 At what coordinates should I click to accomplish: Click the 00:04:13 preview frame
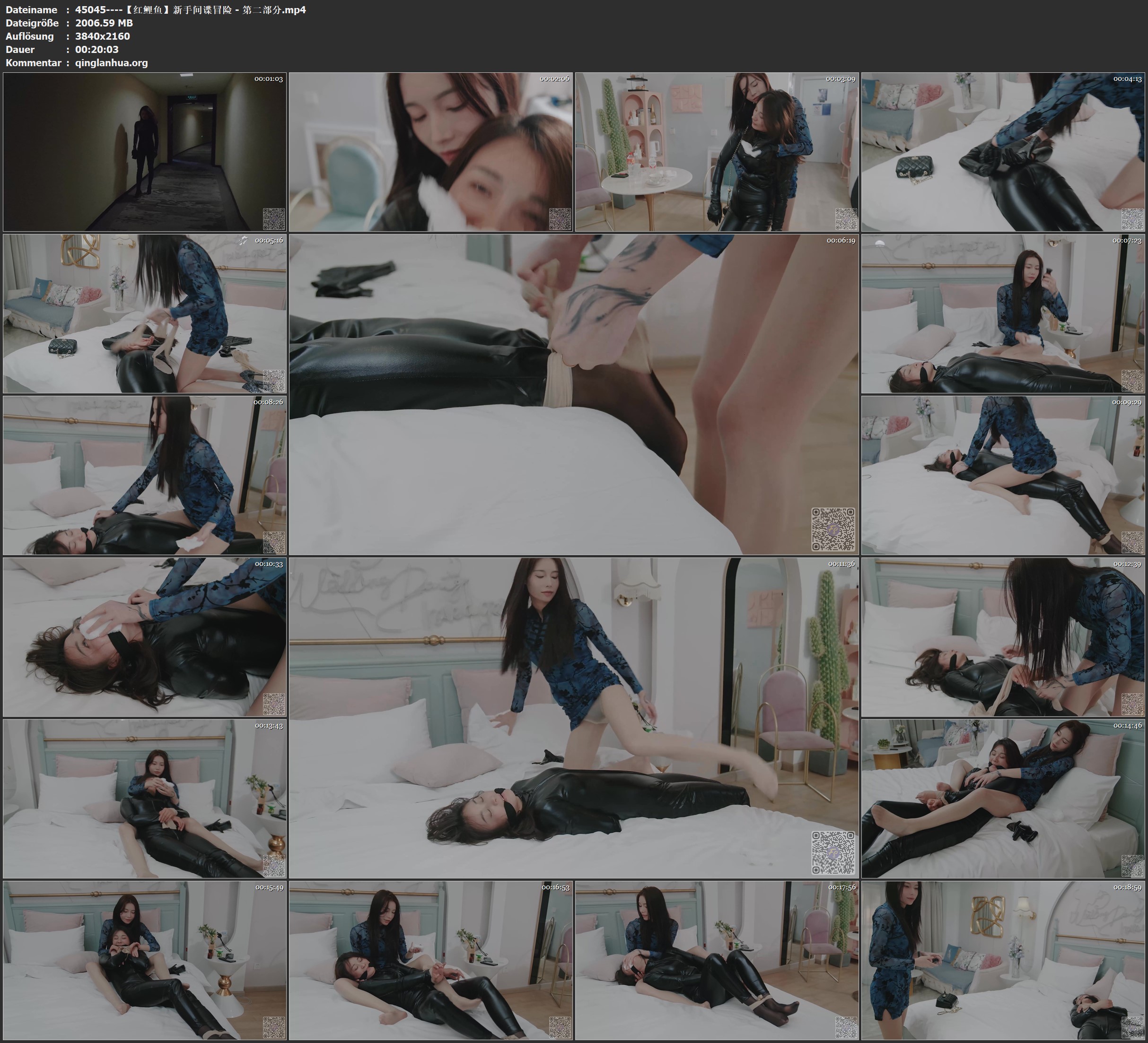coord(1003,151)
